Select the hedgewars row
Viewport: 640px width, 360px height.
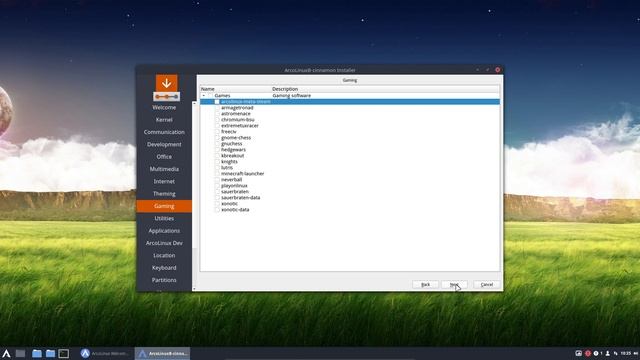pyautogui.click(x=350, y=150)
